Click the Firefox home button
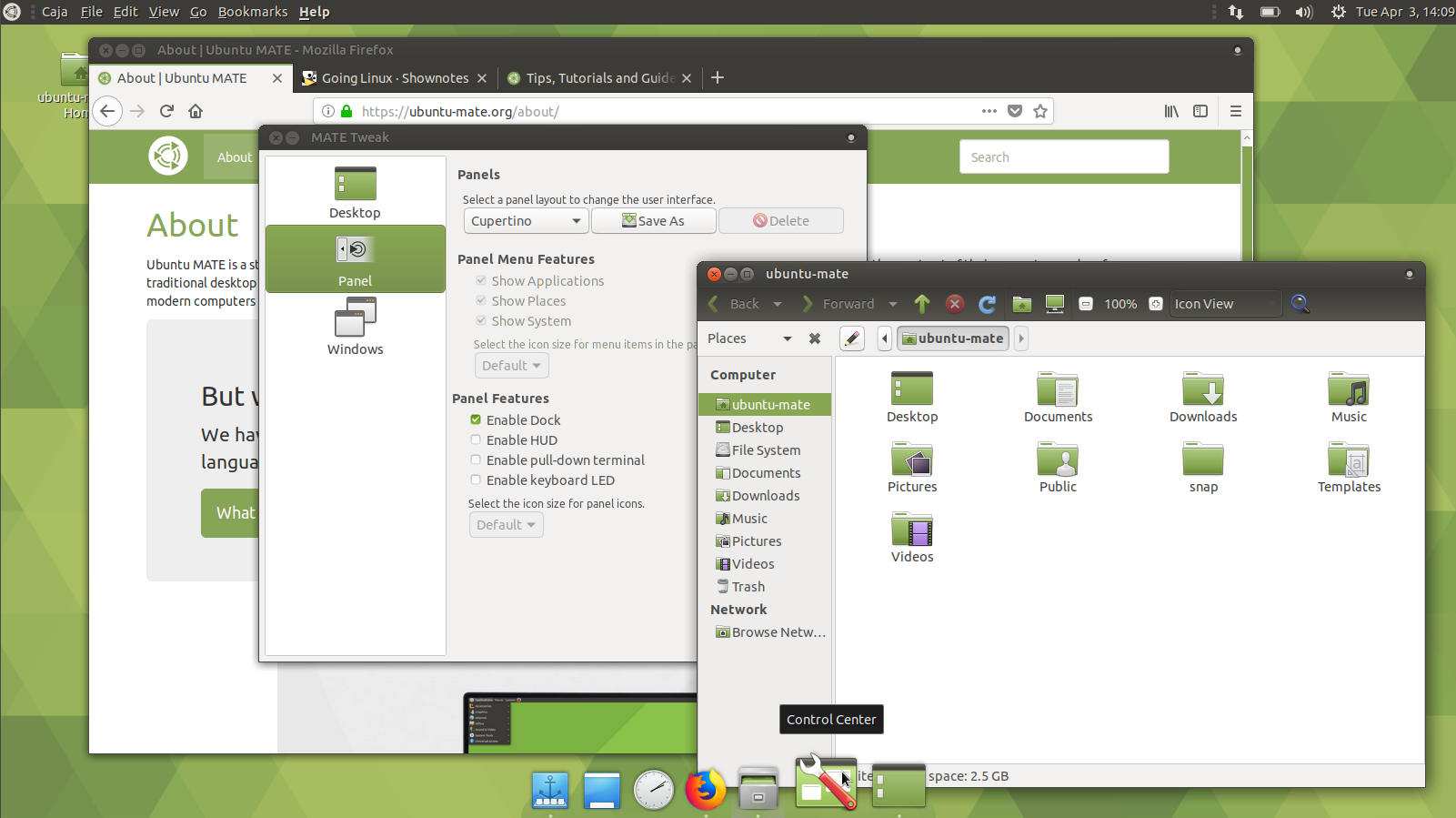Screen dimensions: 1456x818 [x=196, y=111]
